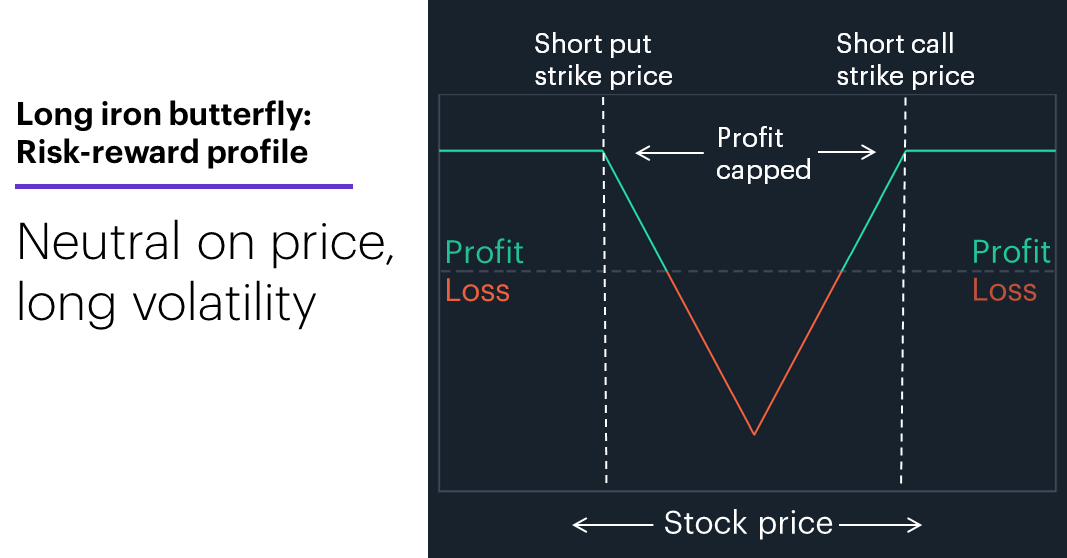Click the right arrow beside Stock price

pos(881,525)
